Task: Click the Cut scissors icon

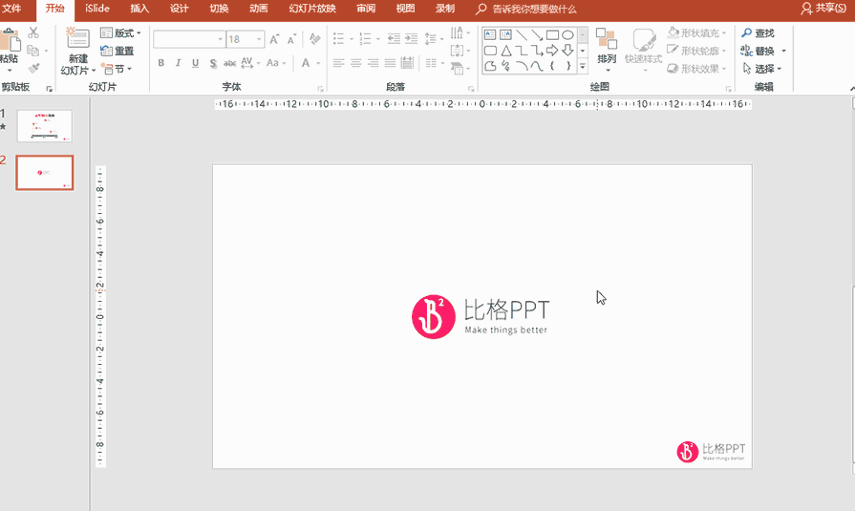Action: click(x=33, y=33)
